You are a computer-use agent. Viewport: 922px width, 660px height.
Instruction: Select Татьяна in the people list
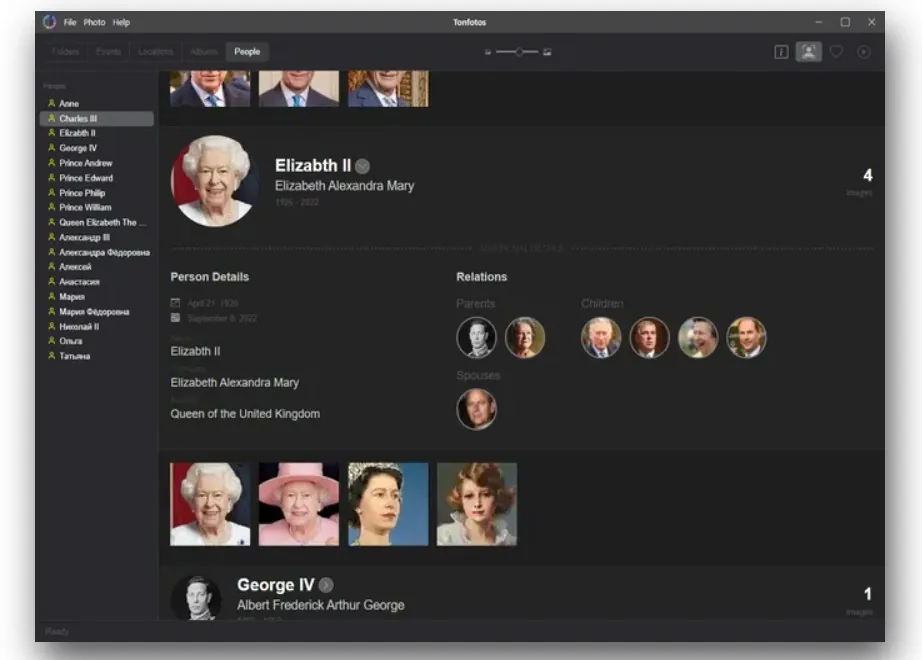click(97, 356)
